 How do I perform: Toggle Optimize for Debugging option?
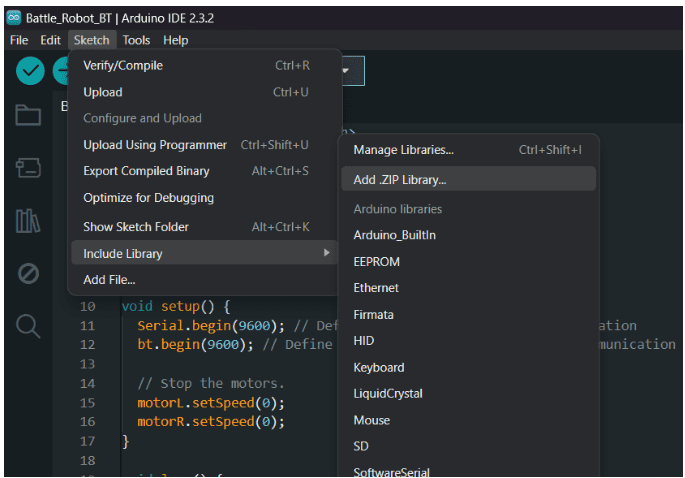pos(148,198)
